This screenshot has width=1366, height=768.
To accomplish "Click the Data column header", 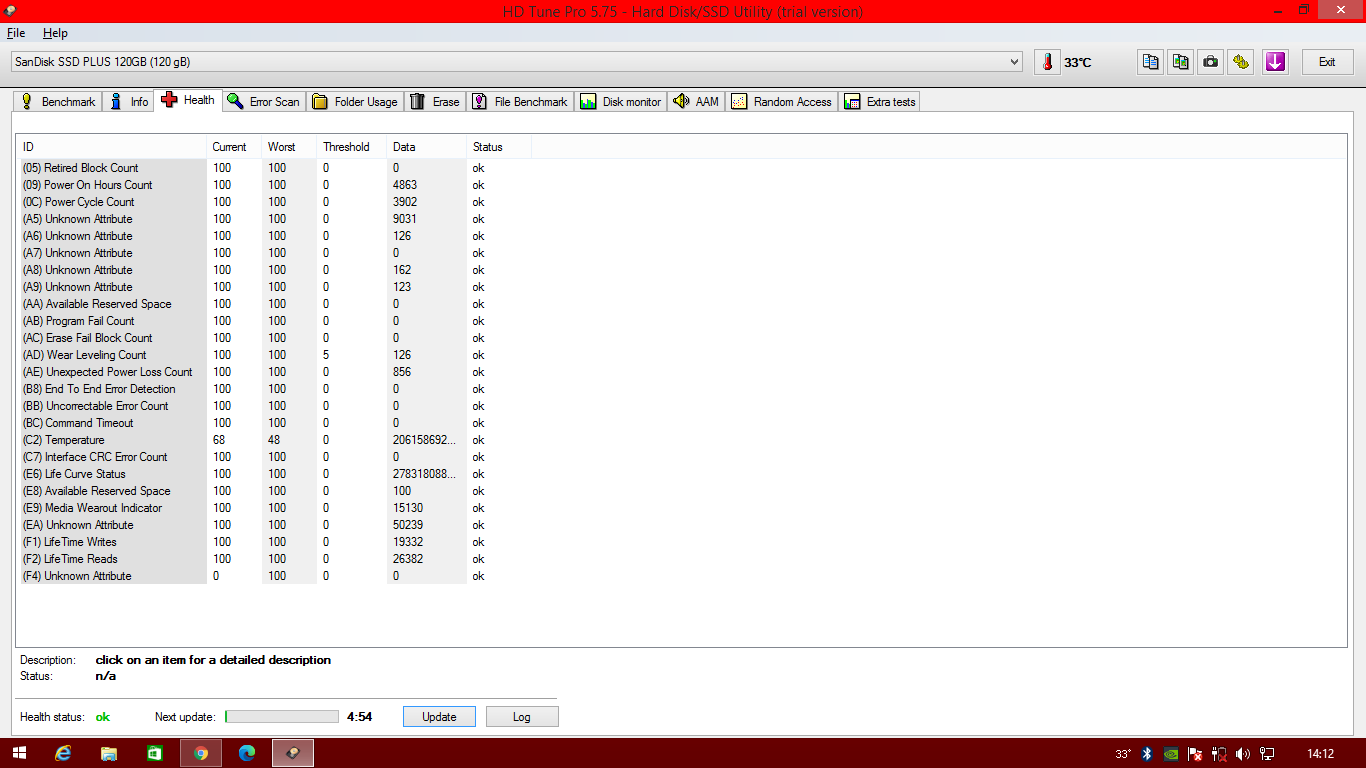I will pyautogui.click(x=427, y=147).
